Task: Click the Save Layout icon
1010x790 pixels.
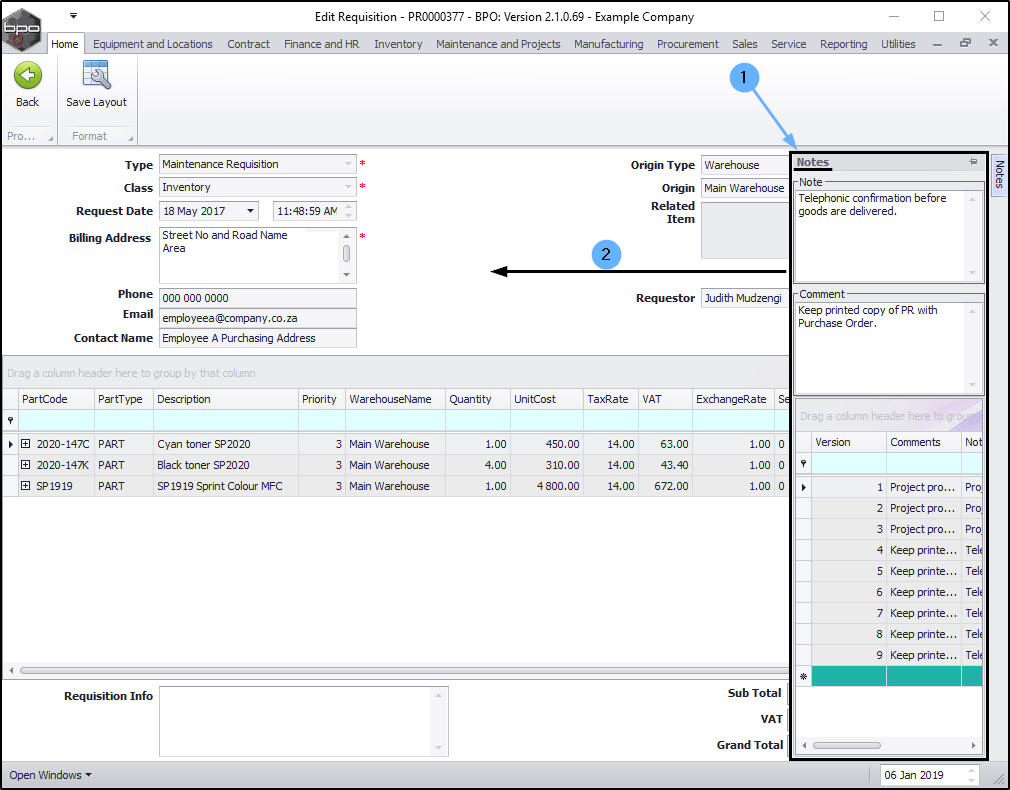Action: coord(96,76)
